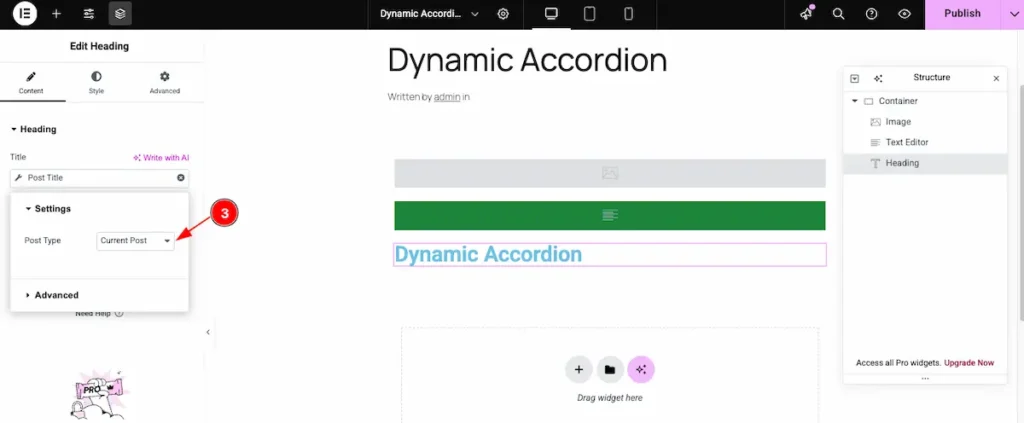The height and width of the screenshot is (423, 1024).
Task: Open the help question mark icon
Action: click(871, 14)
